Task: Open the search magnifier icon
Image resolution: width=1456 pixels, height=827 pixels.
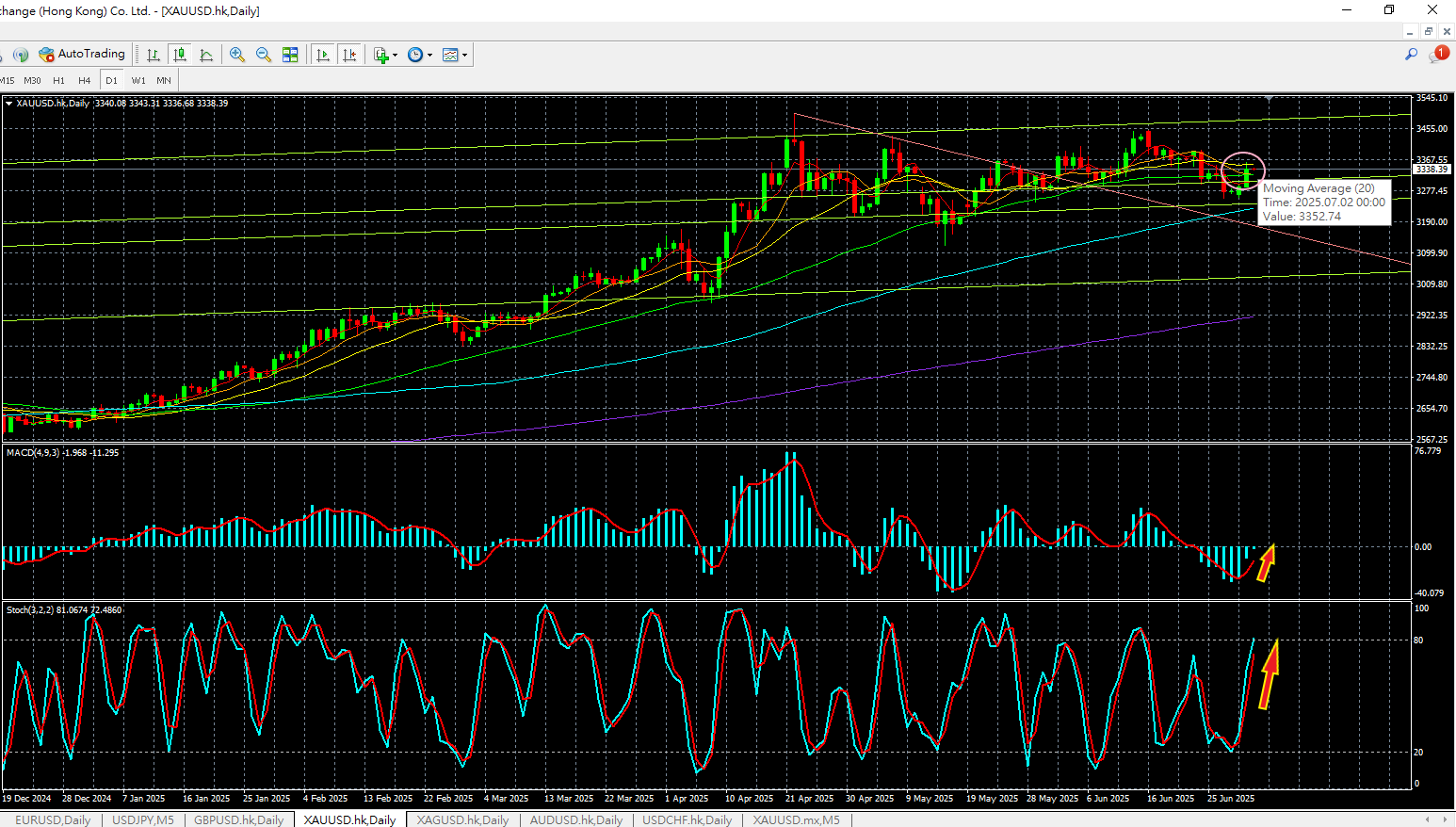Action: coord(1411,55)
